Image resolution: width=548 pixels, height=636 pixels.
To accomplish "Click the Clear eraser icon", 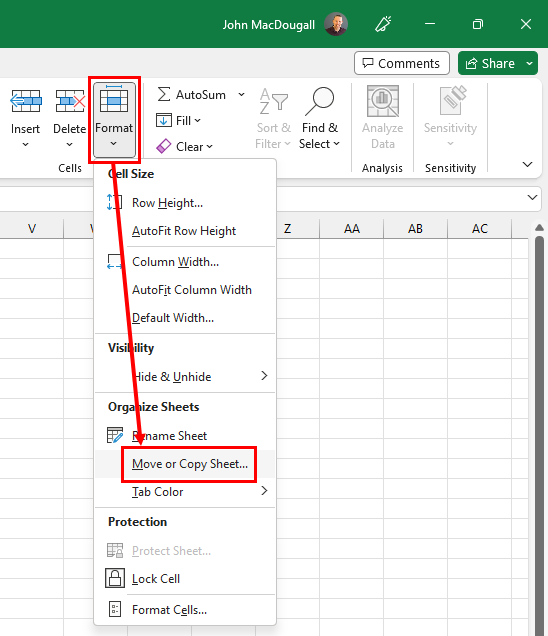I will (163, 146).
